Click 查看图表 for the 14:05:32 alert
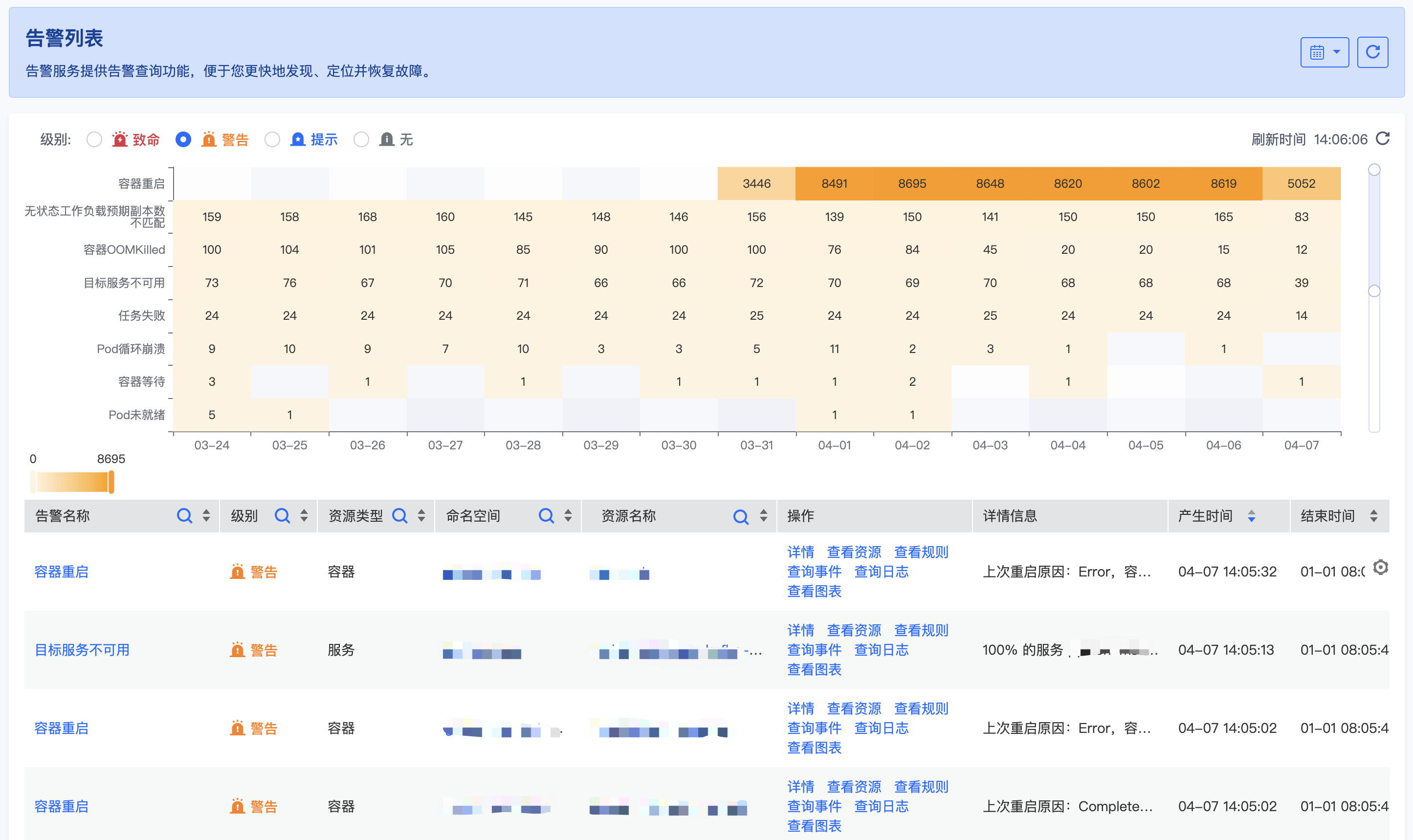 pyautogui.click(x=814, y=591)
